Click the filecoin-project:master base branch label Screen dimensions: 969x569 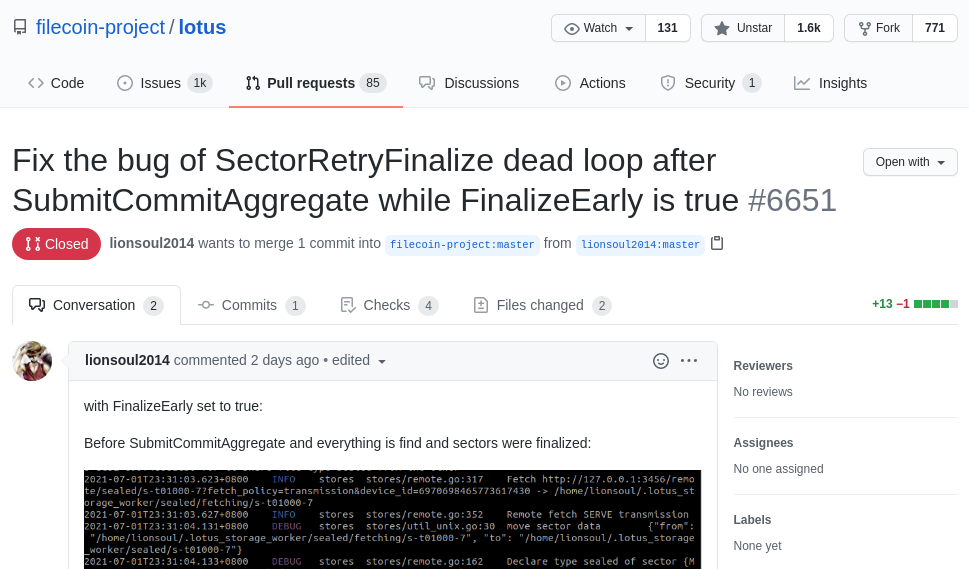(462, 245)
